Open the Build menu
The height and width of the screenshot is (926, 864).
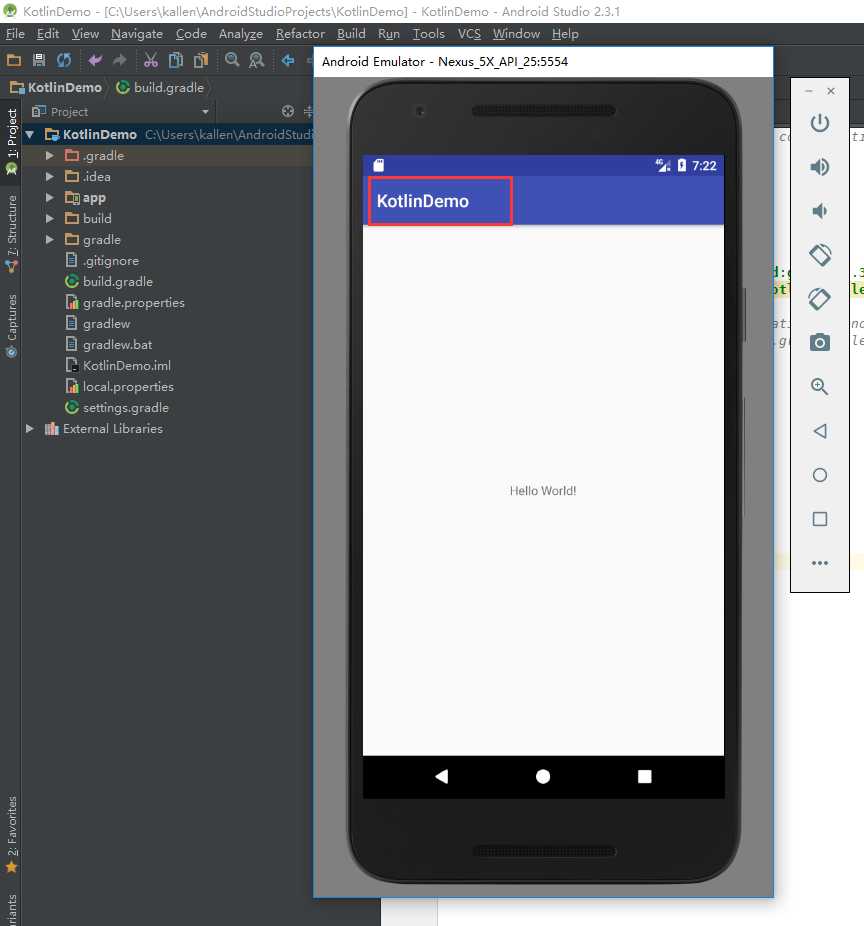(351, 34)
